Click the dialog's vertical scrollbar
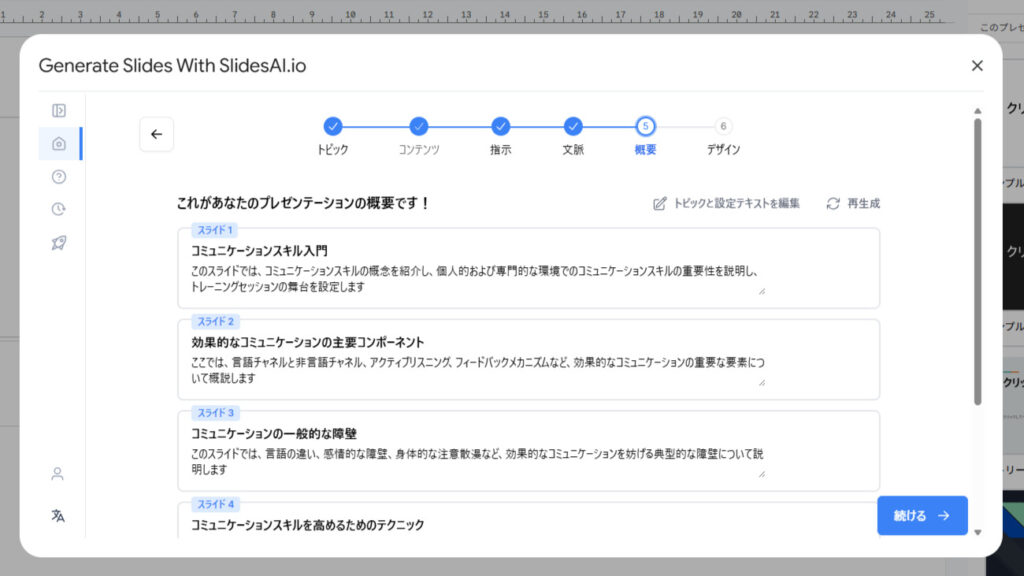Screen dimensions: 1024x576 pyautogui.click(x=977, y=260)
